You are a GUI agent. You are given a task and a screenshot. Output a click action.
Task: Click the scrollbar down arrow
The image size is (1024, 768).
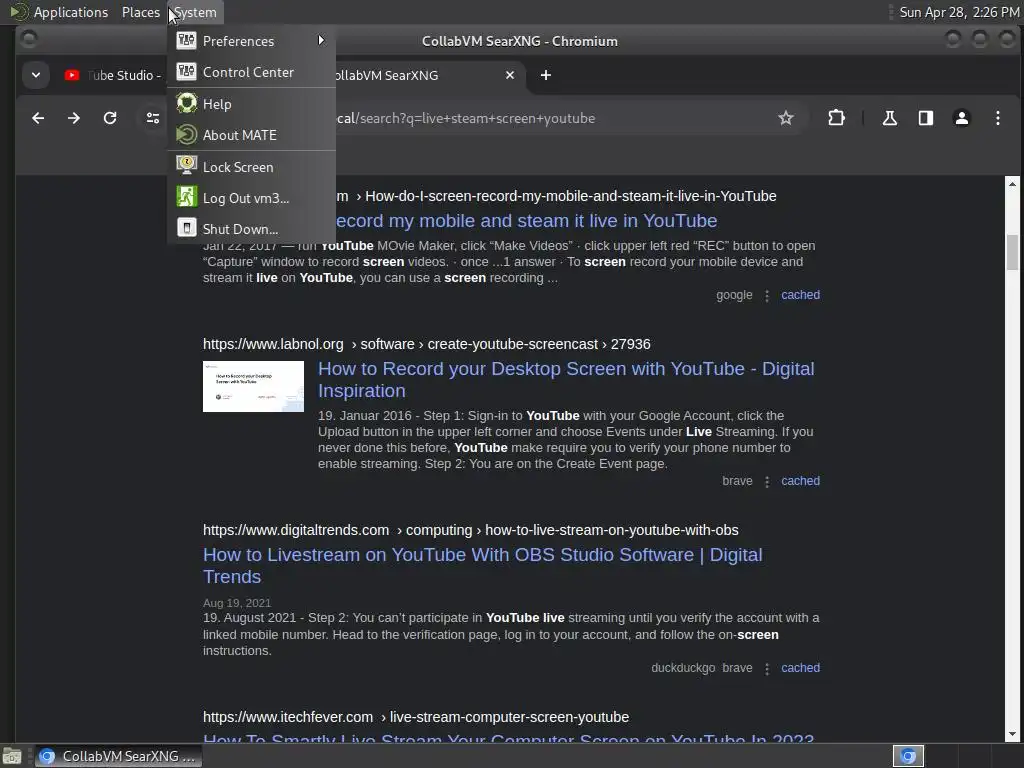(x=1012, y=734)
